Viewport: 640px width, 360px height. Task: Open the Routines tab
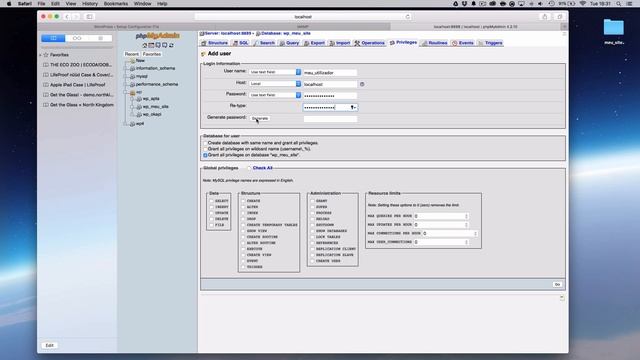click(435, 43)
